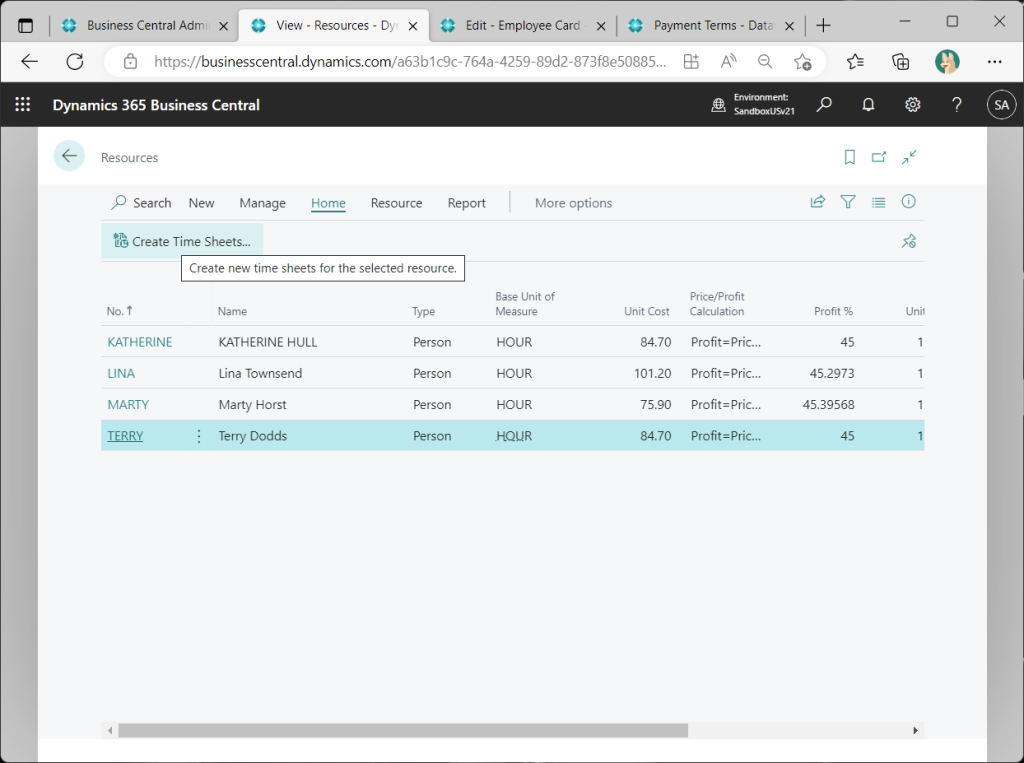Click the browser split screen icon

coord(691,61)
